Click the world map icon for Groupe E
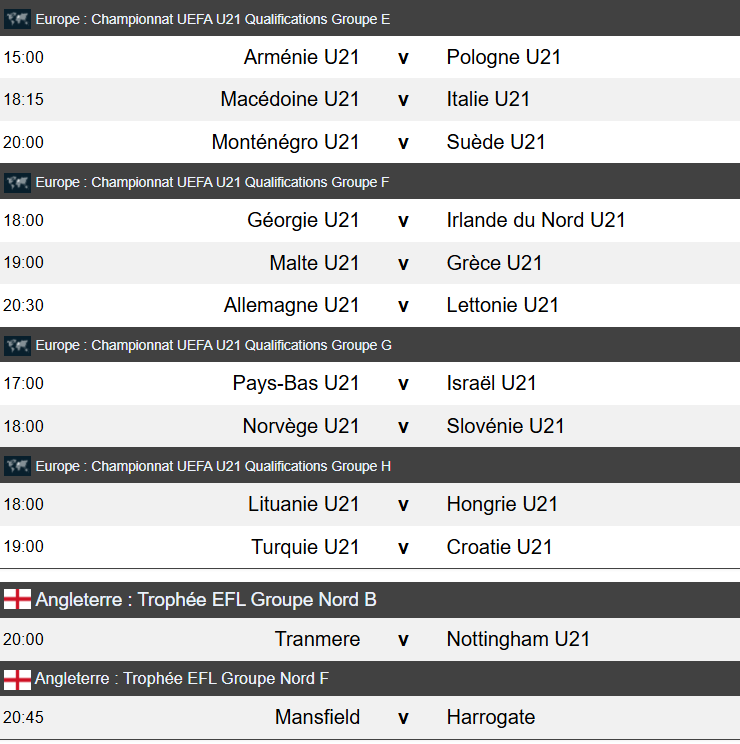Image resolution: width=740 pixels, height=744 pixels. 18,19
